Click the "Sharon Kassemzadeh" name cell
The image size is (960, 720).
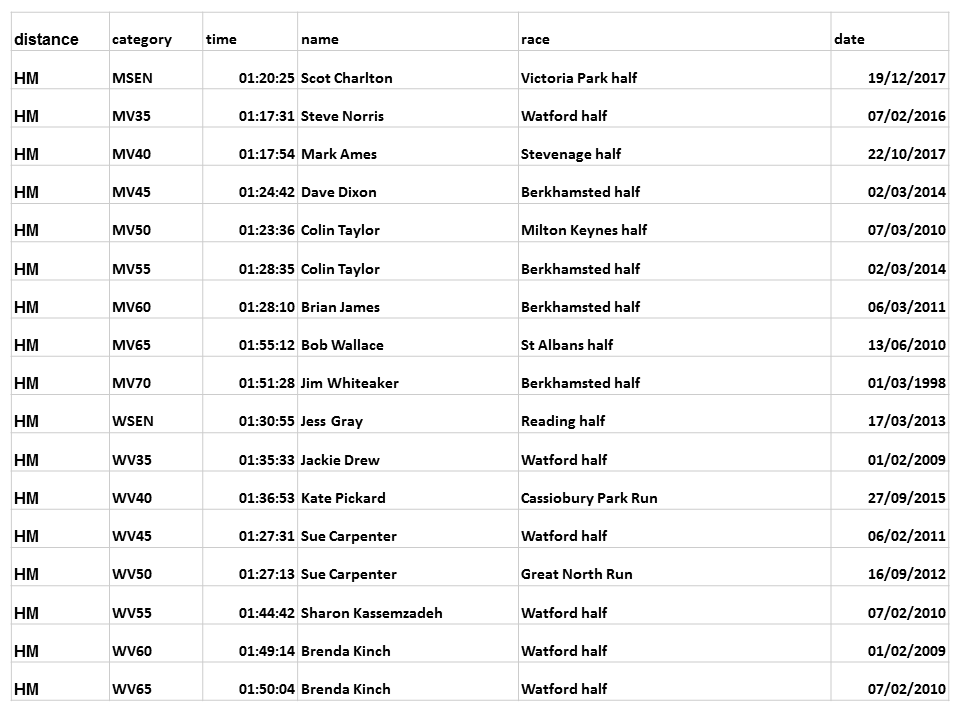coord(372,613)
